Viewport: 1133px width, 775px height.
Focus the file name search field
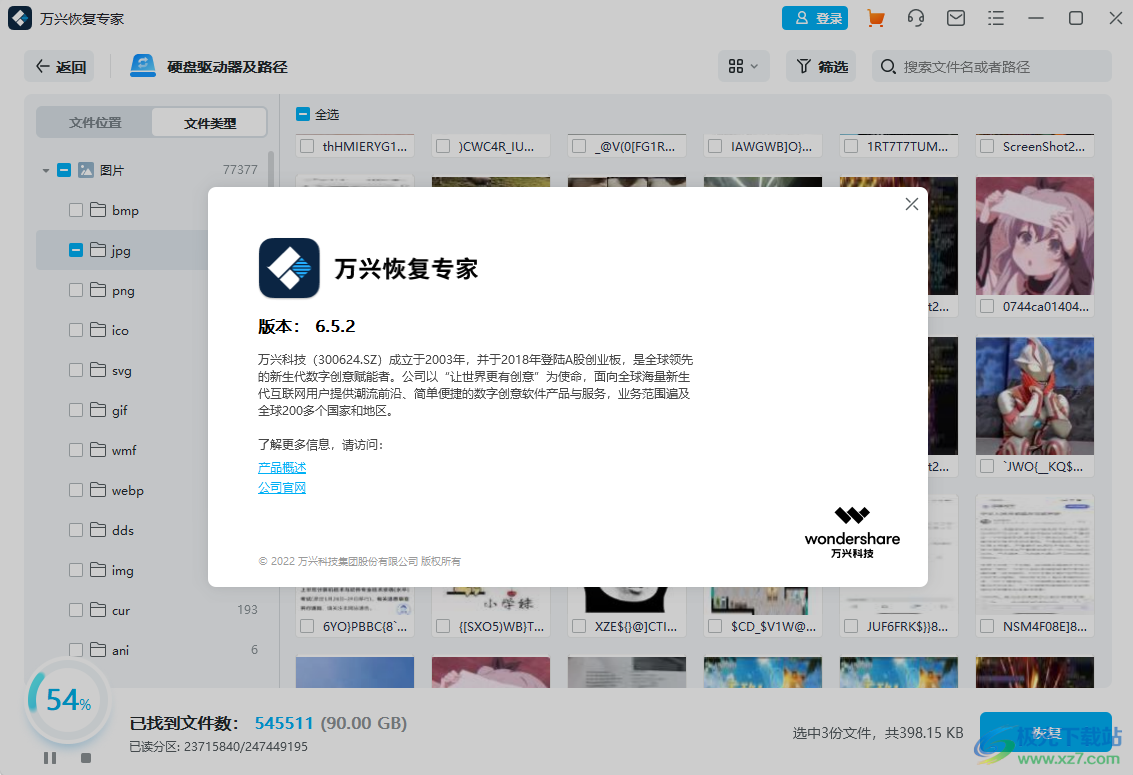click(x=991, y=66)
